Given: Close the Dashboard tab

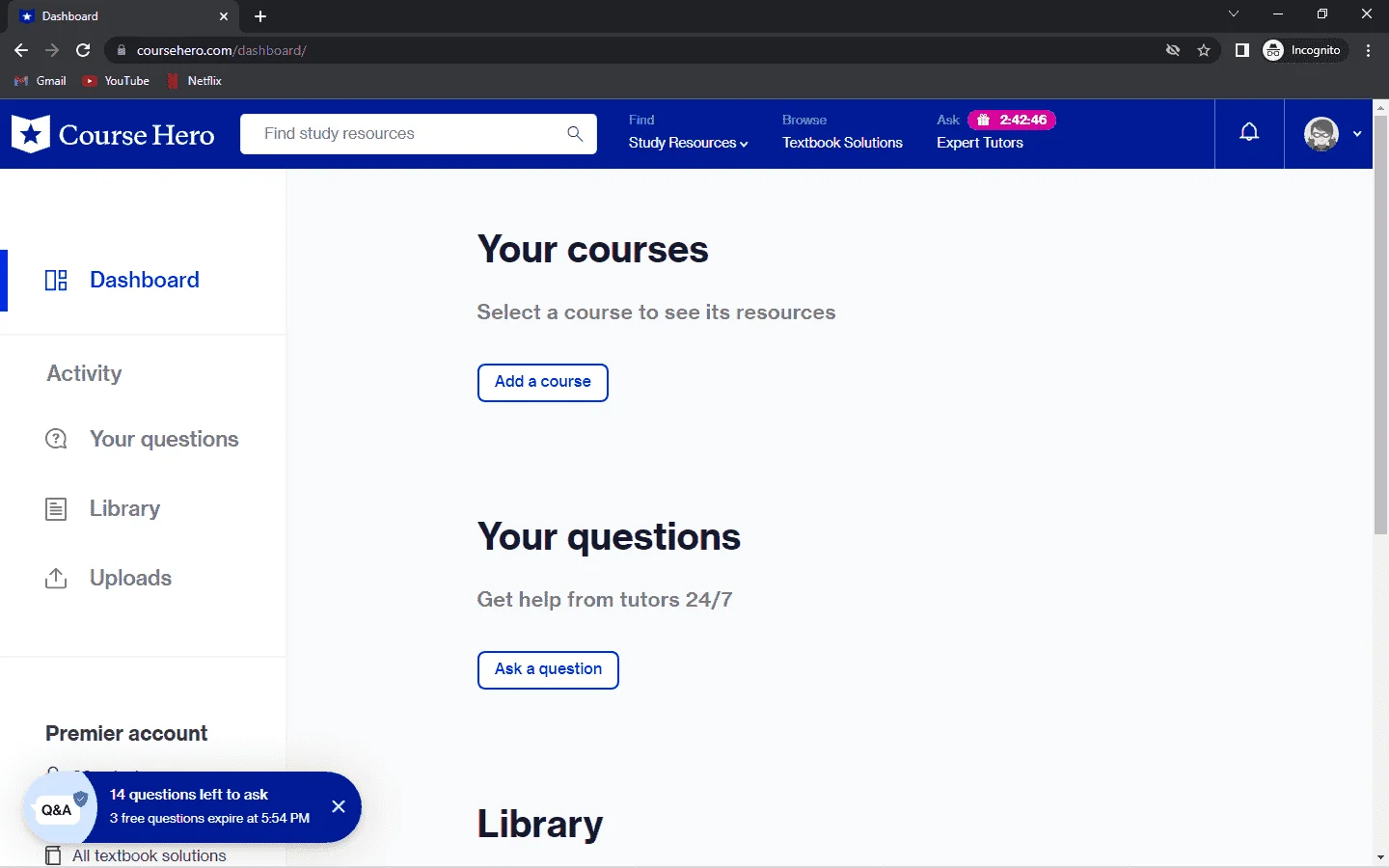Looking at the screenshot, I should 224,16.
